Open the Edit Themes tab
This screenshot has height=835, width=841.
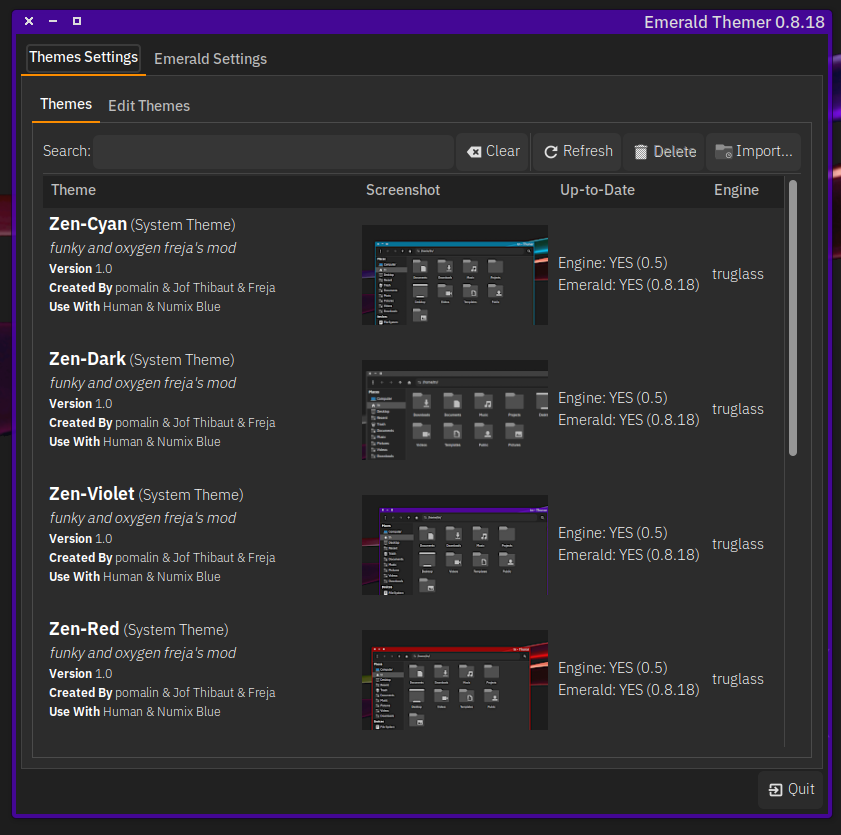pos(149,106)
